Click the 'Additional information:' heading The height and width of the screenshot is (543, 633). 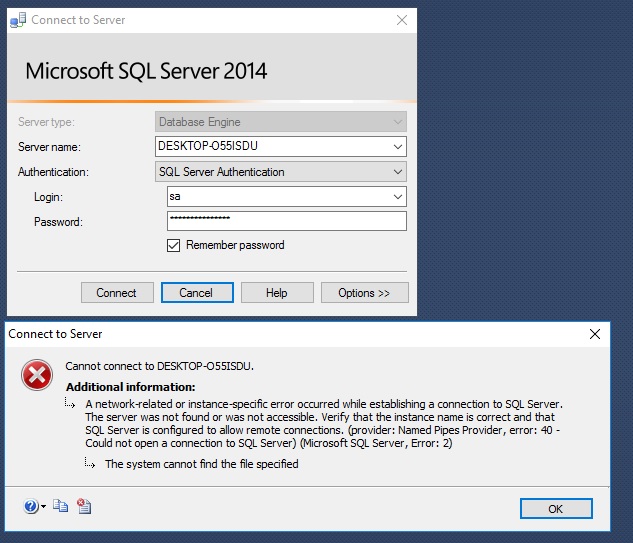point(130,387)
